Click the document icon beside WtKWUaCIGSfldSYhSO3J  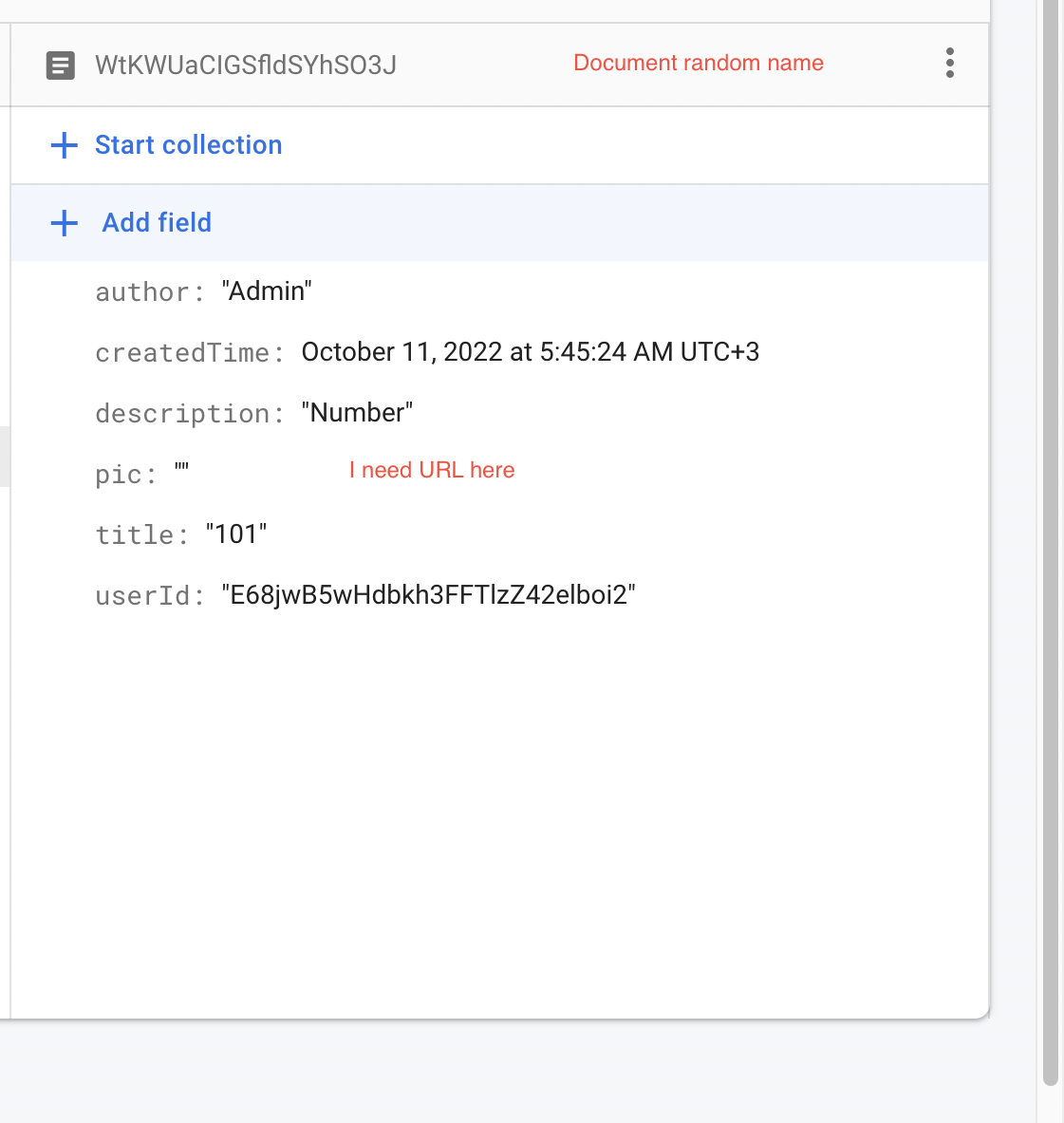click(x=60, y=66)
